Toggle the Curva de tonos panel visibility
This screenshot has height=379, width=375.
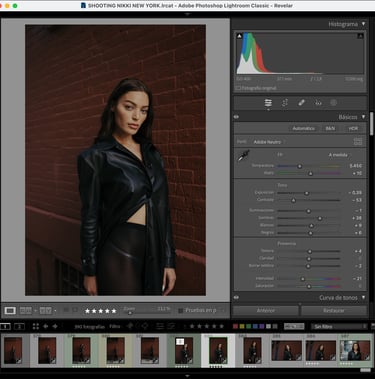(236, 297)
